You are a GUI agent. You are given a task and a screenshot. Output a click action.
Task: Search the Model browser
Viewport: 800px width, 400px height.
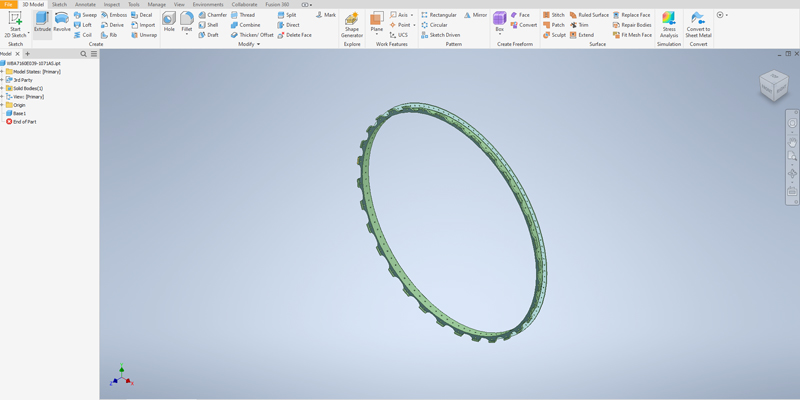point(84,54)
